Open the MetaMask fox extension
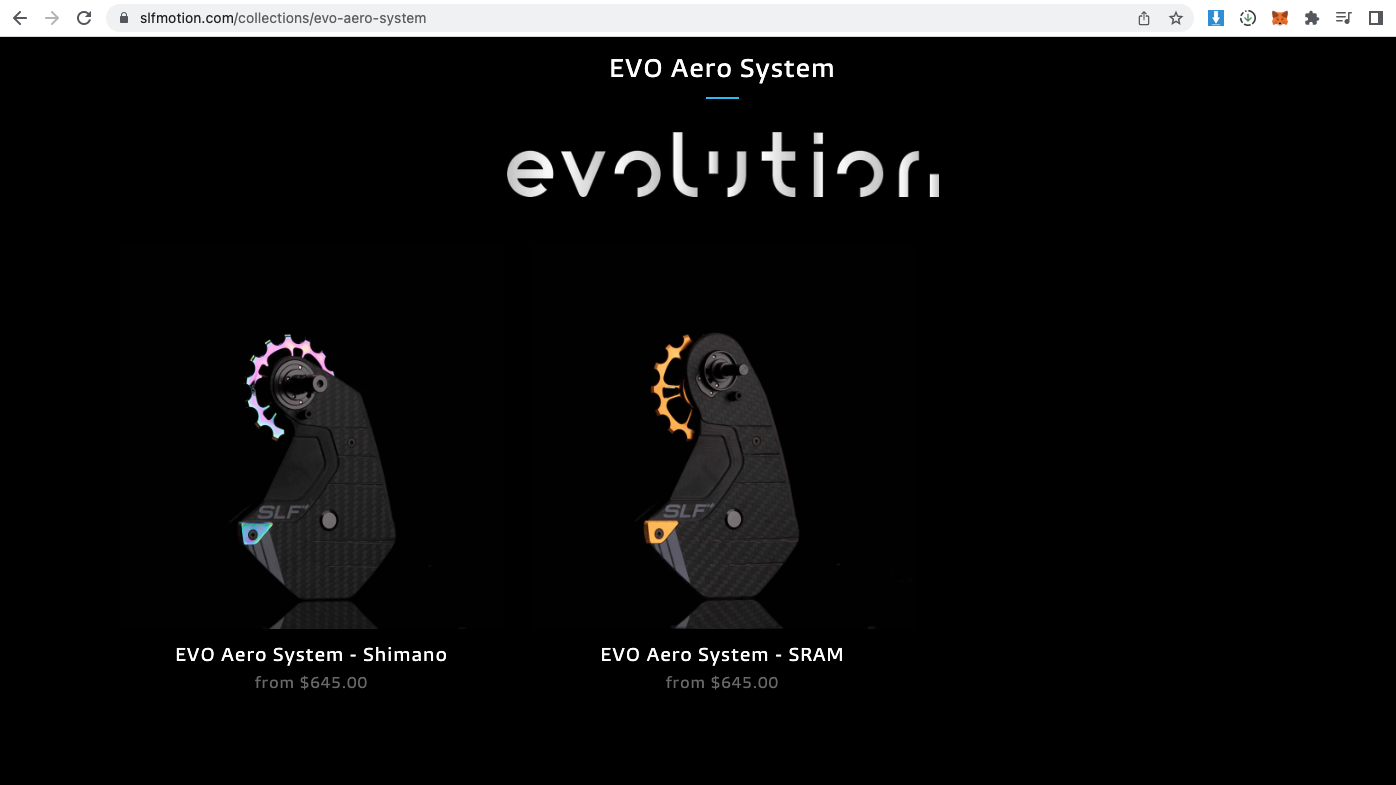 1280,18
